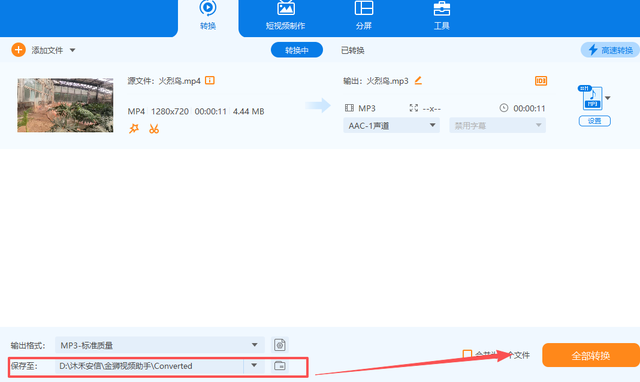Open the 短视频制作 tab
This screenshot has width=640, height=382.
coord(285,16)
